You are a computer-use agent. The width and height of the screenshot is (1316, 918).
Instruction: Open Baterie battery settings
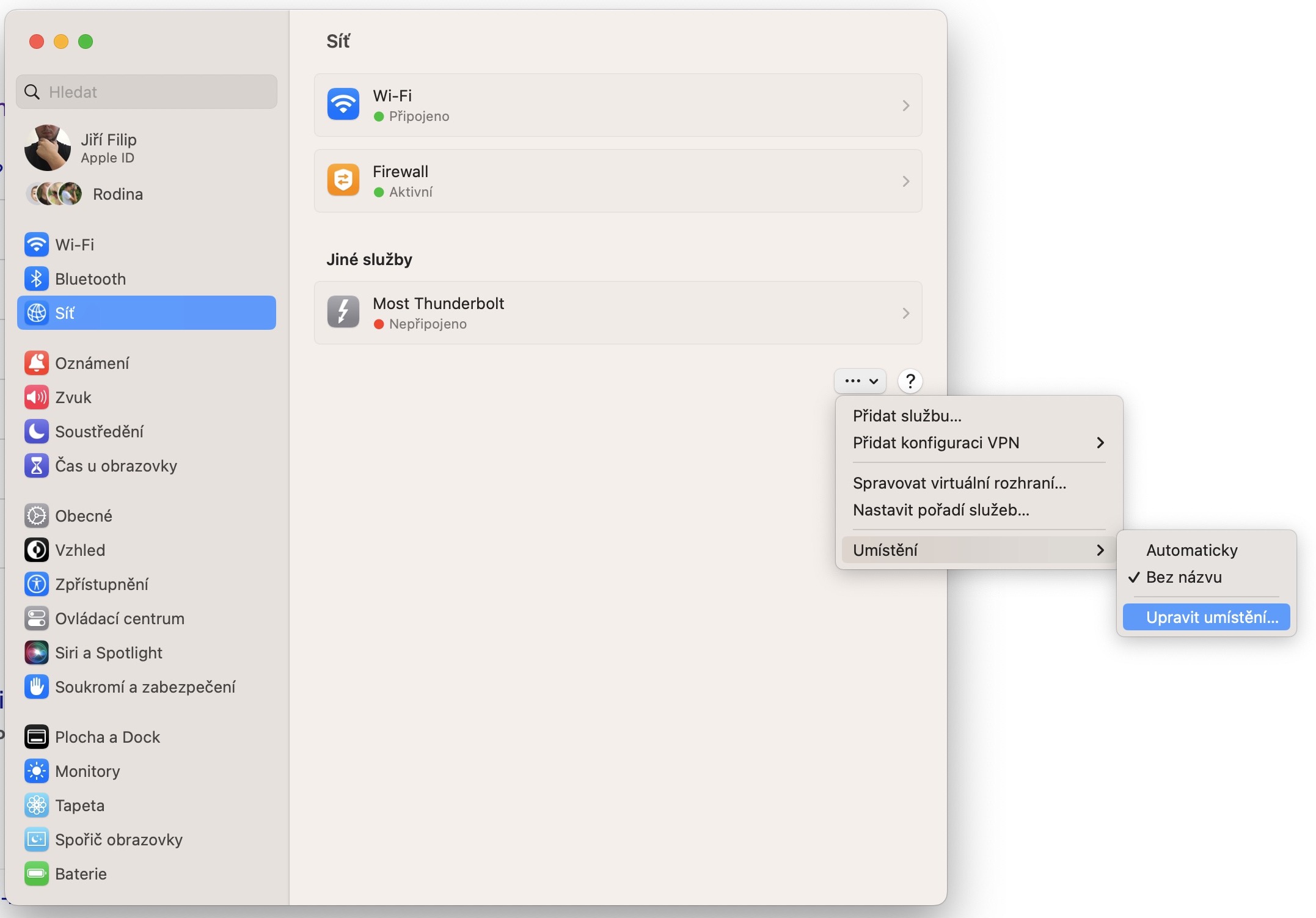pos(84,873)
